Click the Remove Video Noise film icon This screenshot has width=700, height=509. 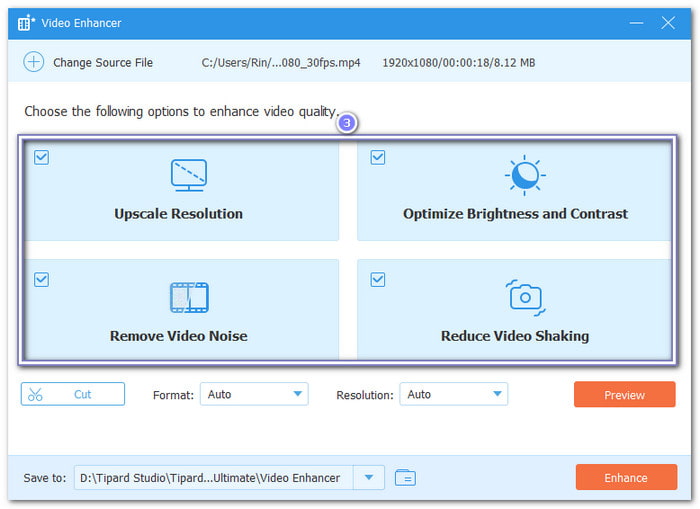coord(189,297)
